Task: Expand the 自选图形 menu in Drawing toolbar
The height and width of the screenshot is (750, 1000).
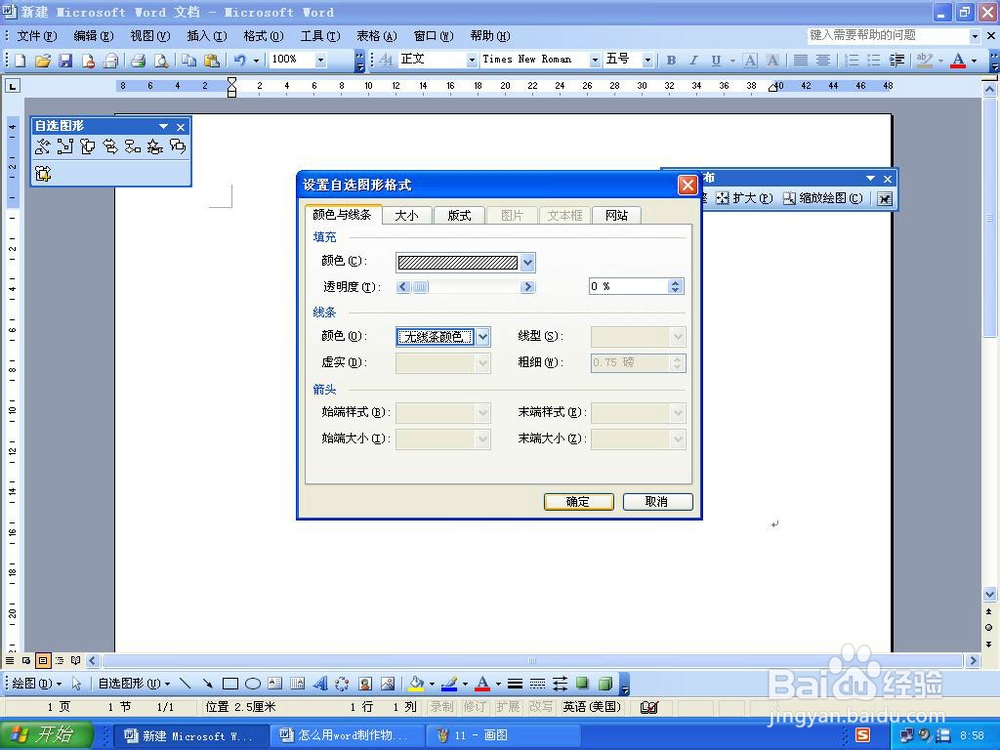Action: point(134,684)
